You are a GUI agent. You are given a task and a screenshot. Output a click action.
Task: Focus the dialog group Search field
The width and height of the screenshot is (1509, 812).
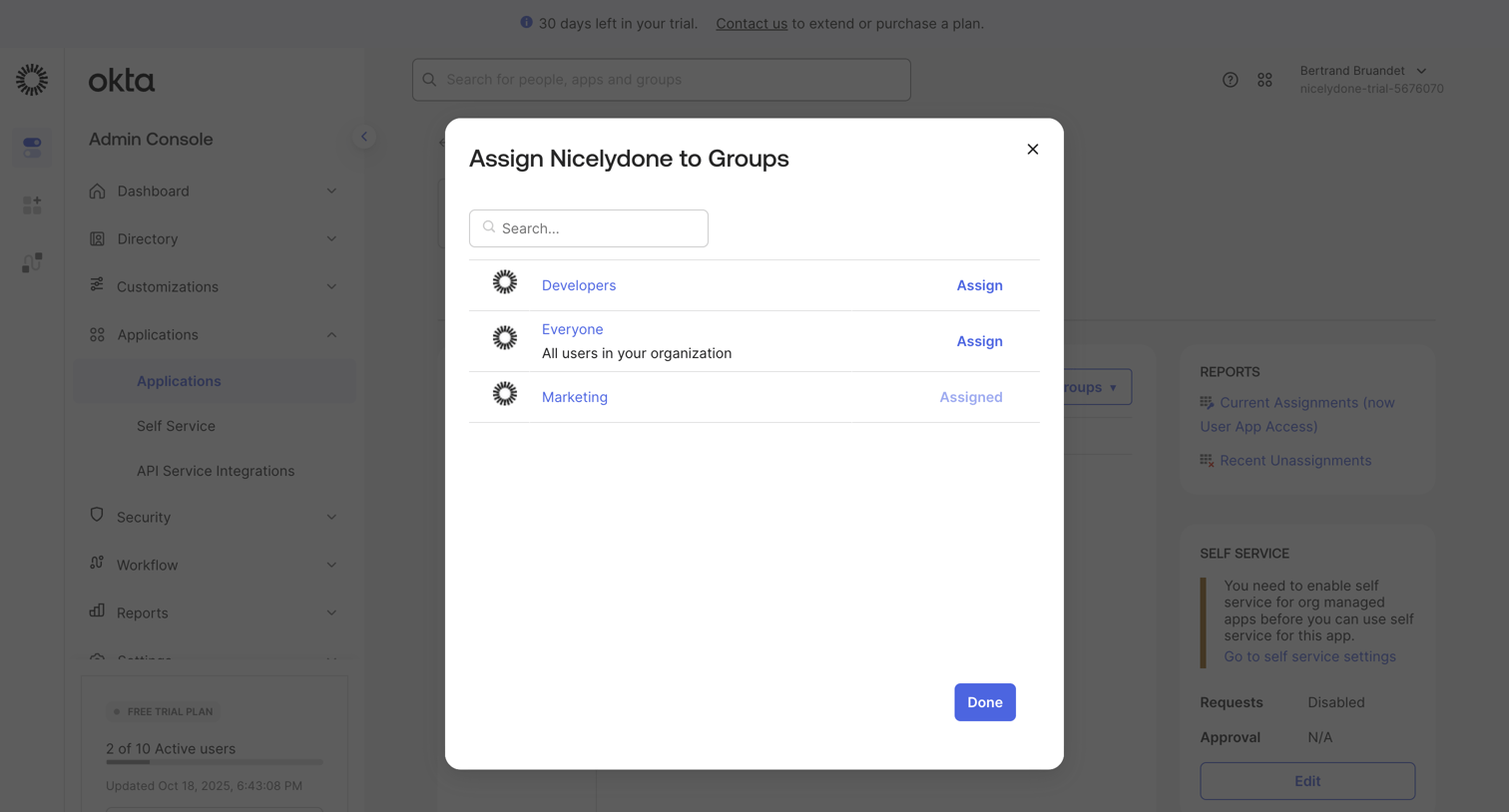coord(589,228)
